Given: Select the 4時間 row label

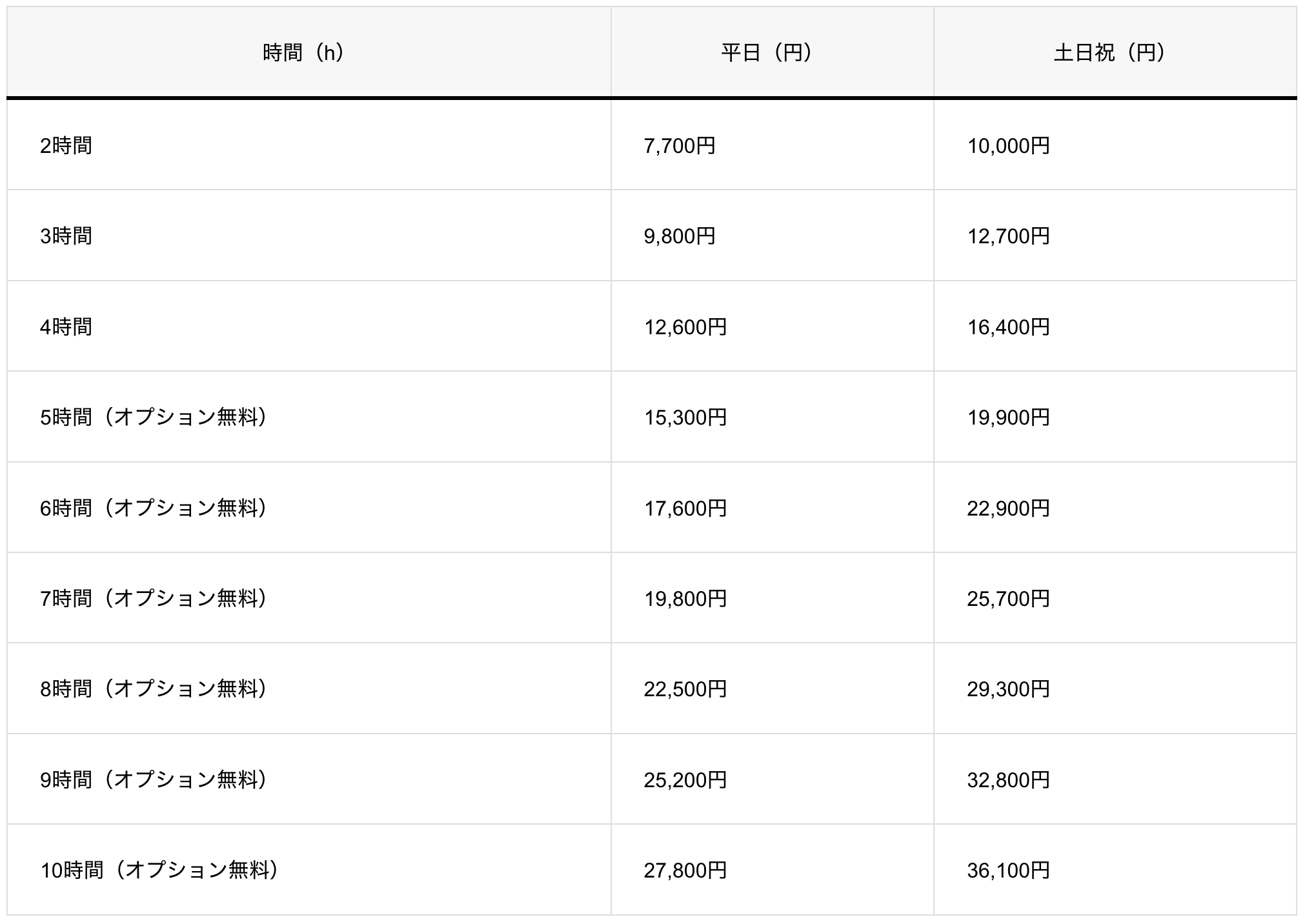Looking at the screenshot, I should [x=66, y=327].
